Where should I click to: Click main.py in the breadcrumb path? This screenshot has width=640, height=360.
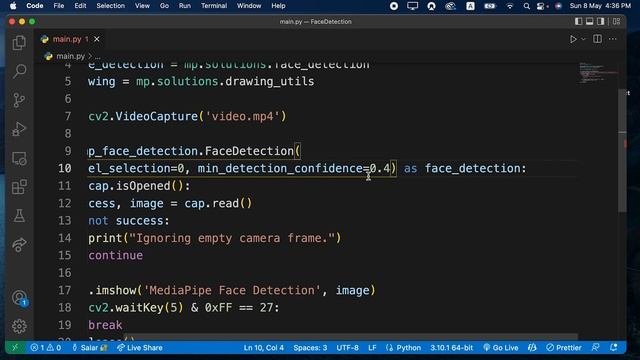pyautogui.click(x=70, y=56)
